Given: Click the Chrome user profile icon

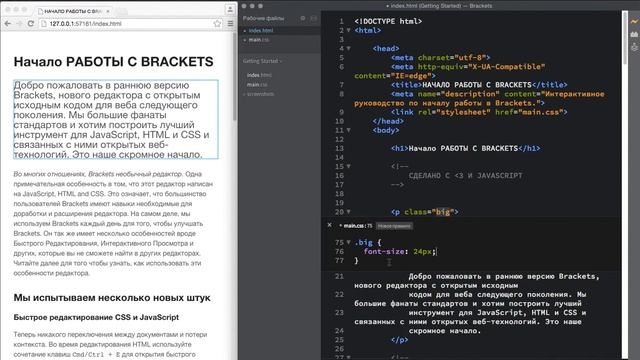Looking at the screenshot, I should (x=230, y=9).
